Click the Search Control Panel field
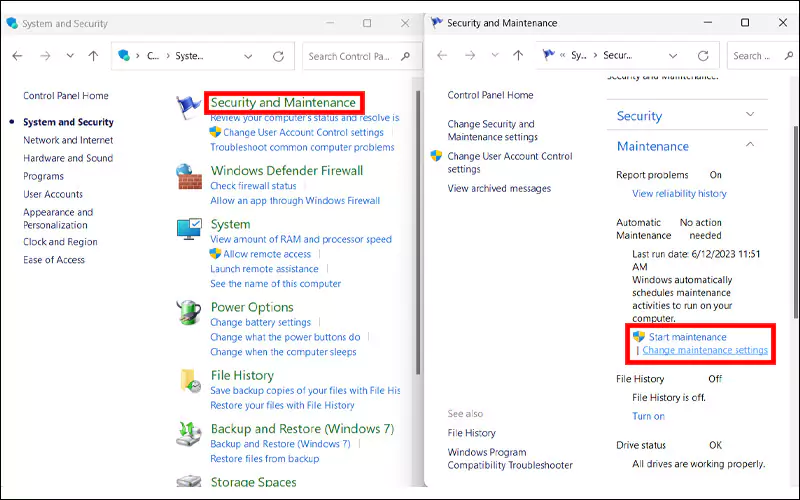 (362, 56)
